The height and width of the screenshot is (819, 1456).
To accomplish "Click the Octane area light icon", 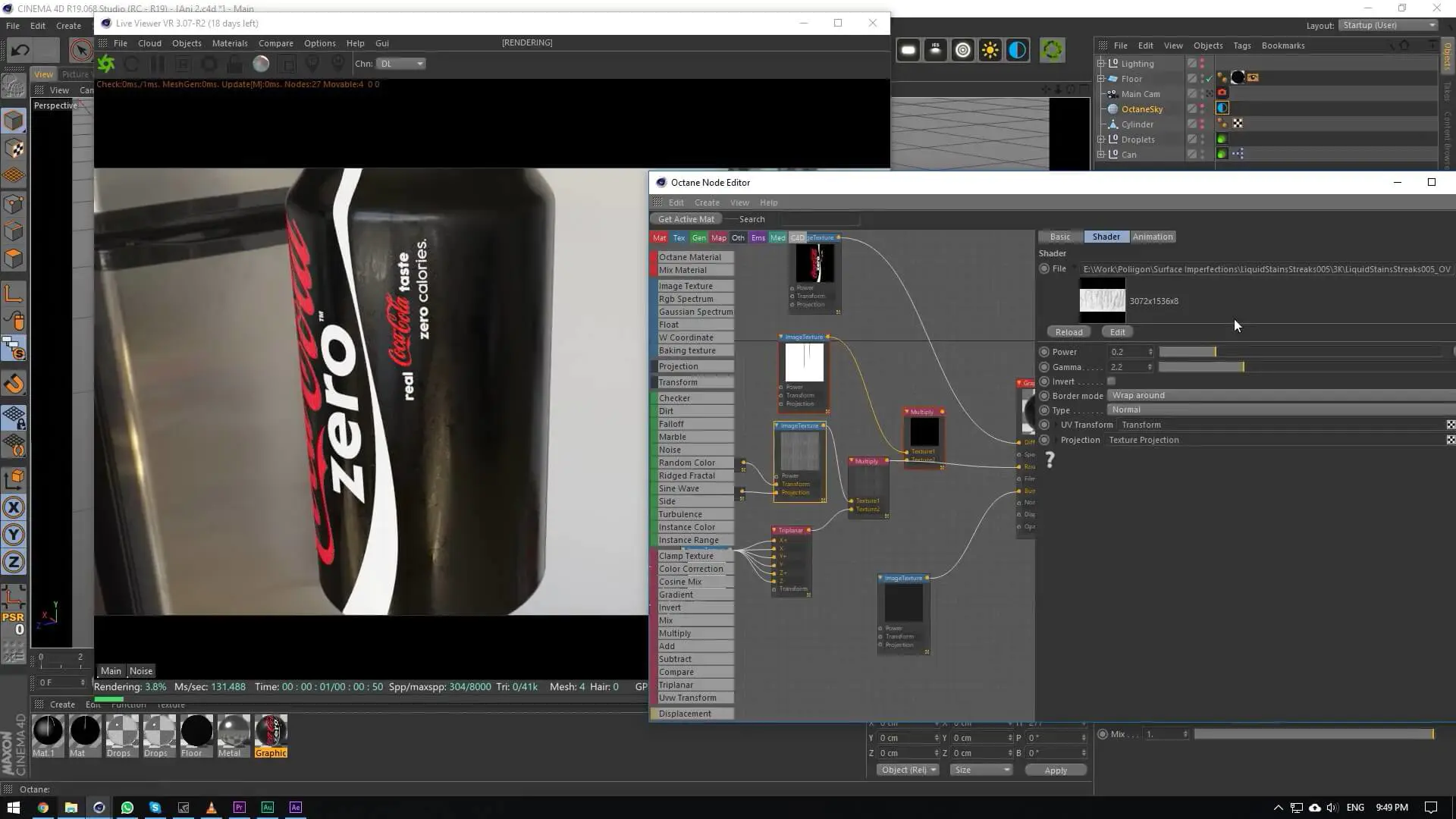I will click(x=908, y=50).
